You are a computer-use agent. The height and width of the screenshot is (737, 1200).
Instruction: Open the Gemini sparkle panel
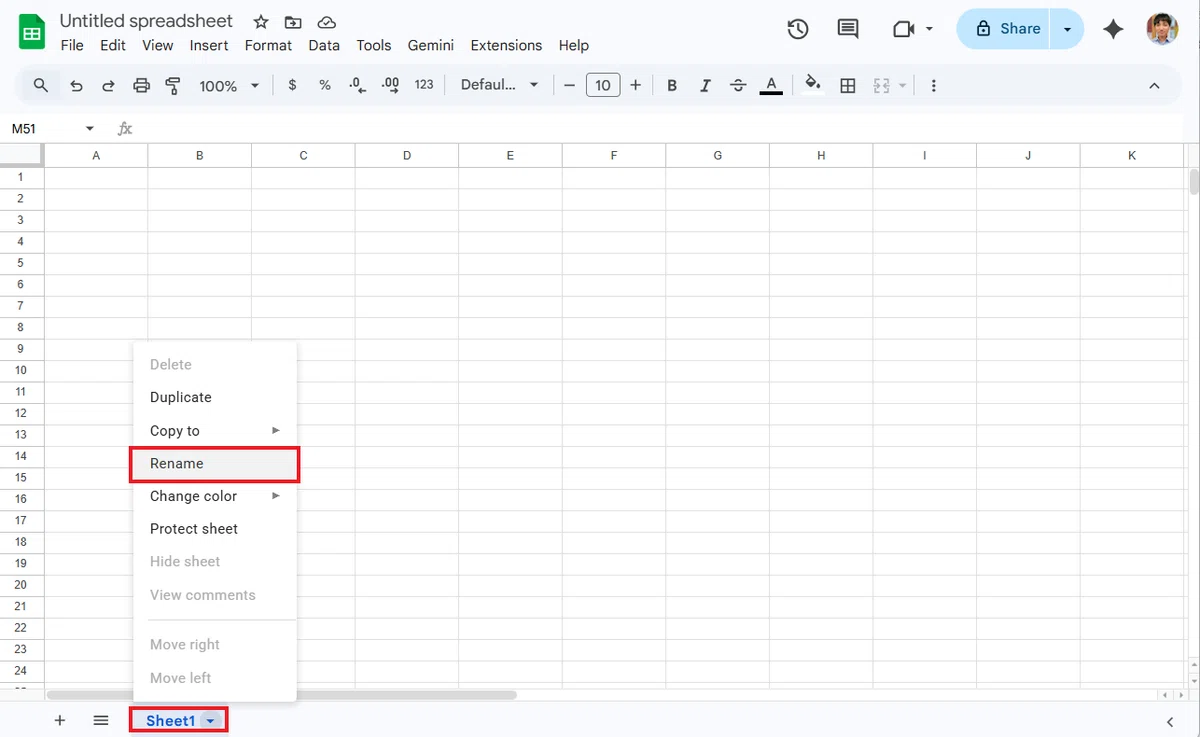[1113, 29]
